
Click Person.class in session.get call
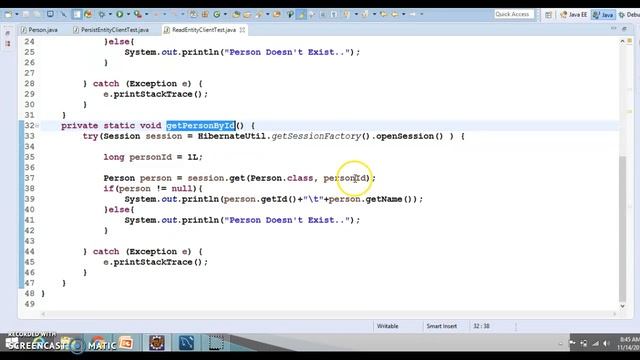[x=281, y=178]
